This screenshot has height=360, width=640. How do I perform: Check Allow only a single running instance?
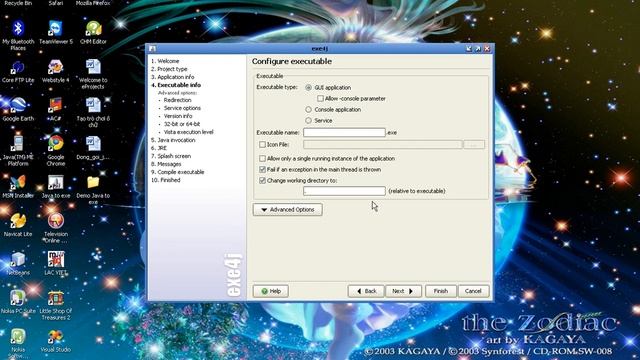[262, 158]
